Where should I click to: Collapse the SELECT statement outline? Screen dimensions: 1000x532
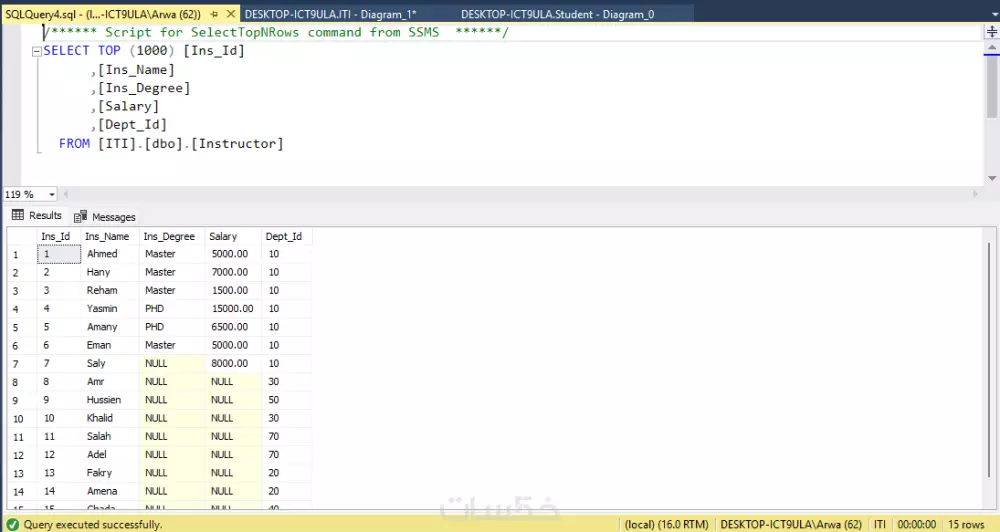[x=37, y=51]
